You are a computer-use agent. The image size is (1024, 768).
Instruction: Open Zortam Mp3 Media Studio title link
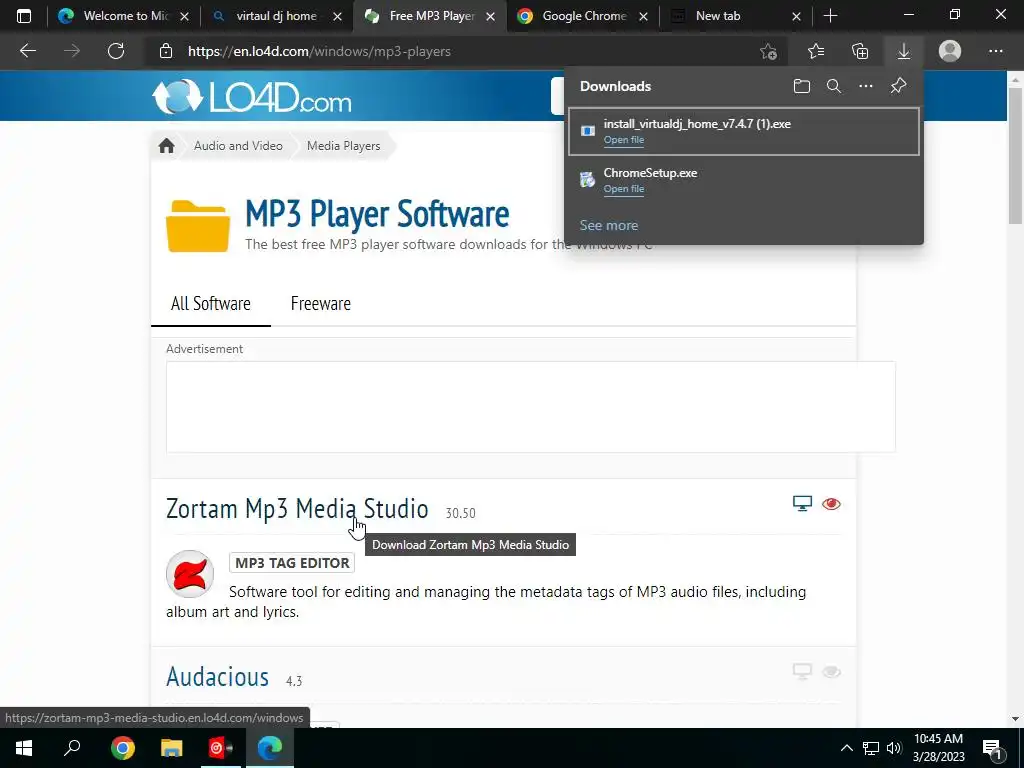(297, 509)
